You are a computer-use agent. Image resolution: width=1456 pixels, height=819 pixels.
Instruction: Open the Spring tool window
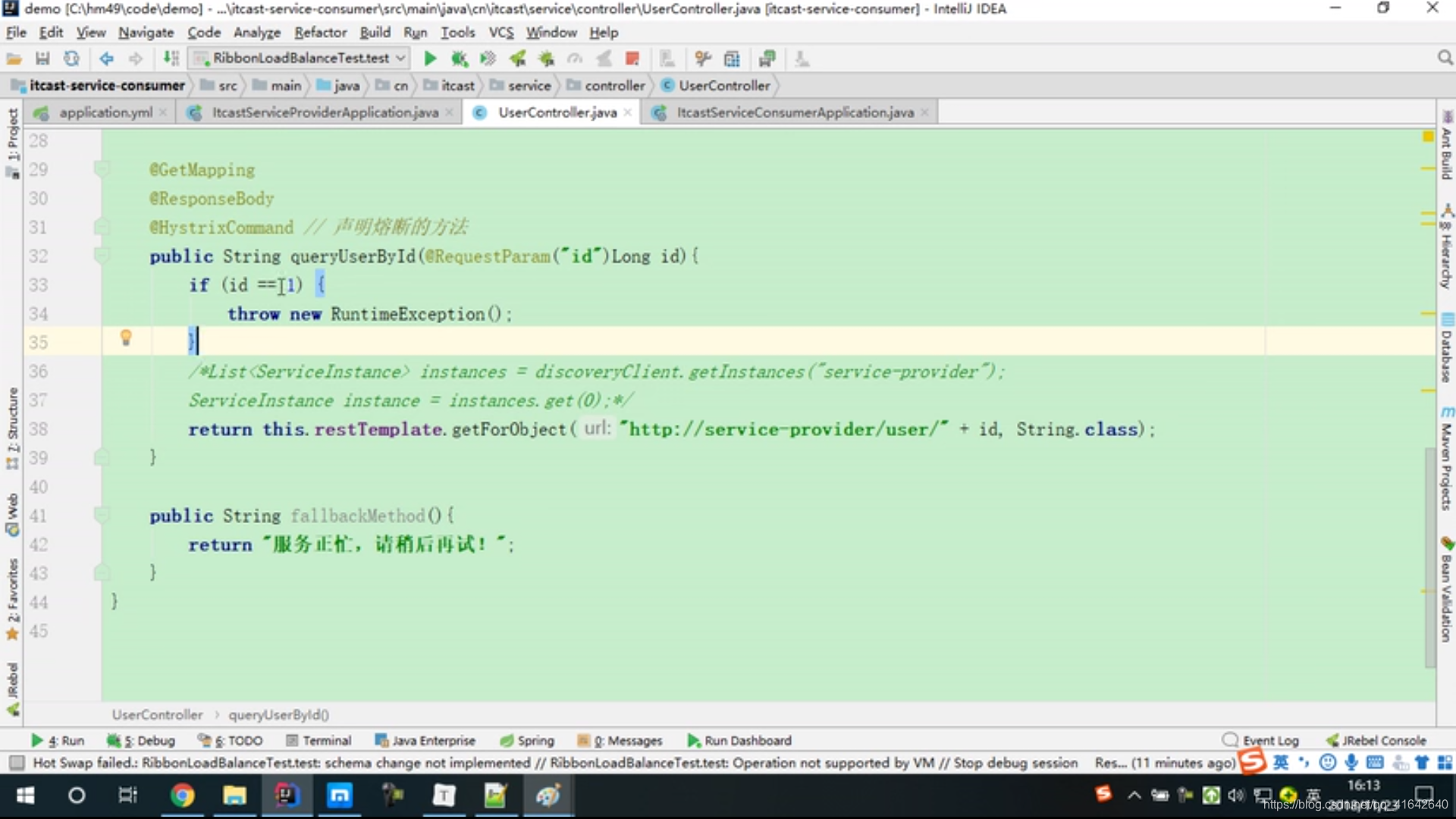point(527,740)
